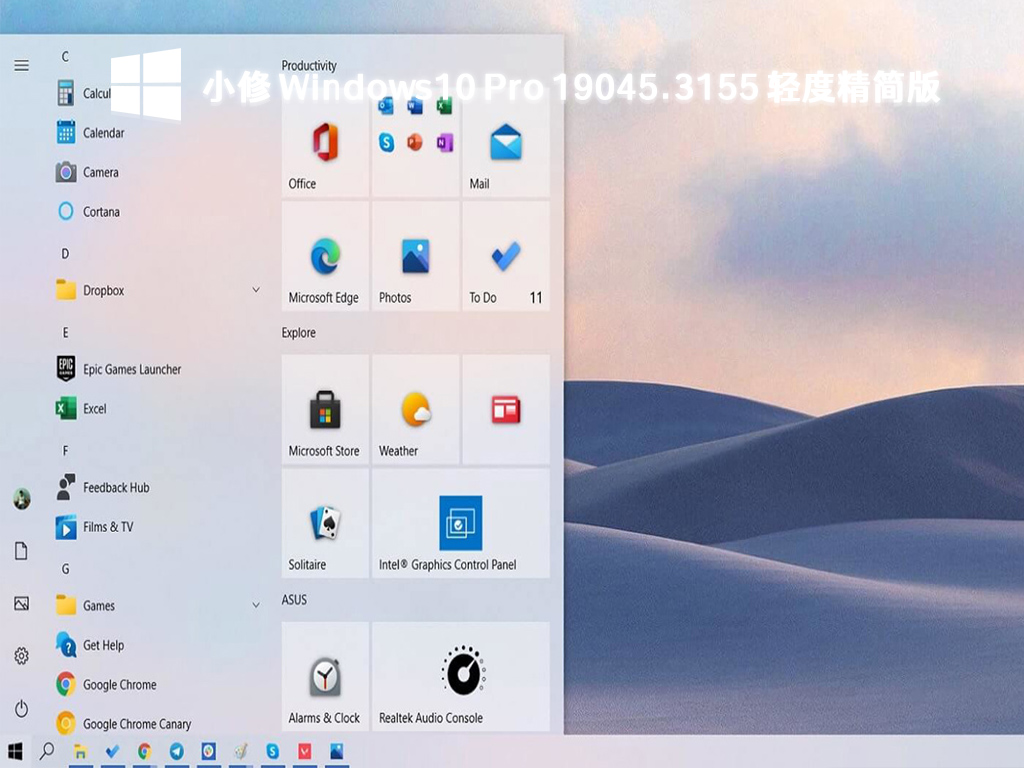This screenshot has height=768, width=1024.
Task: Open Epic Games Launcher from the app list
Action: pos(131,369)
